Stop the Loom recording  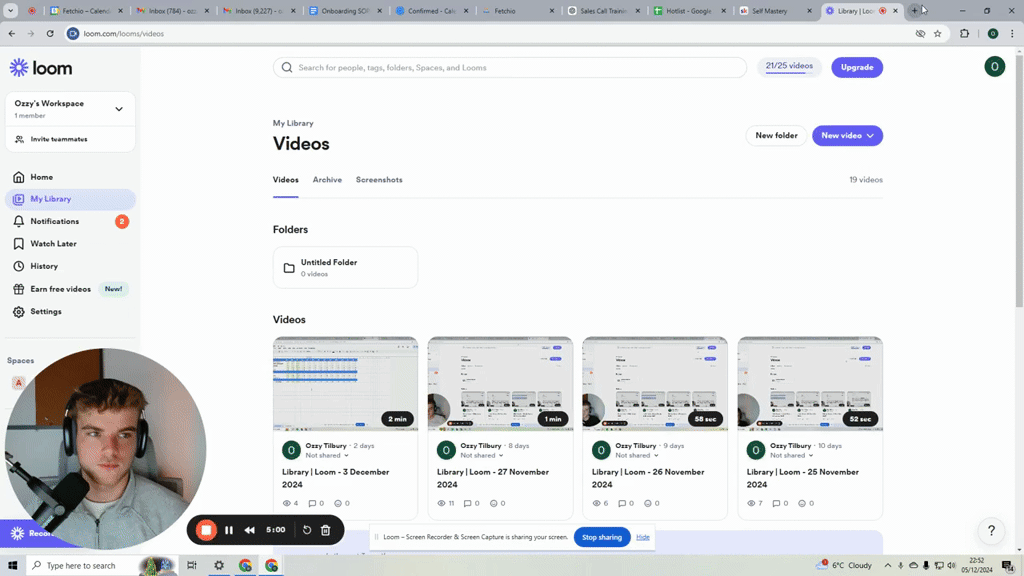(206, 530)
